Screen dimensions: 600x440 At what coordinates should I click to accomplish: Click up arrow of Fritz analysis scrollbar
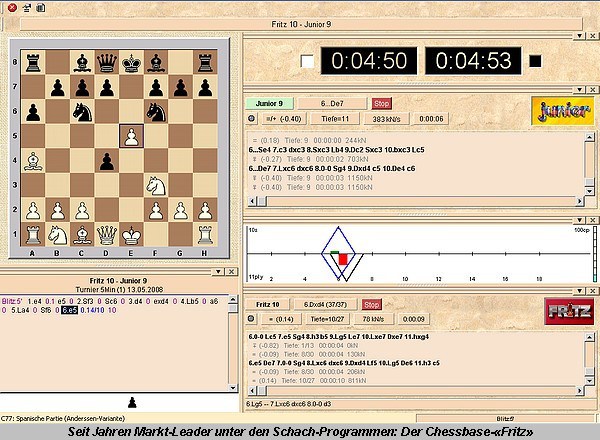(589, 337)
